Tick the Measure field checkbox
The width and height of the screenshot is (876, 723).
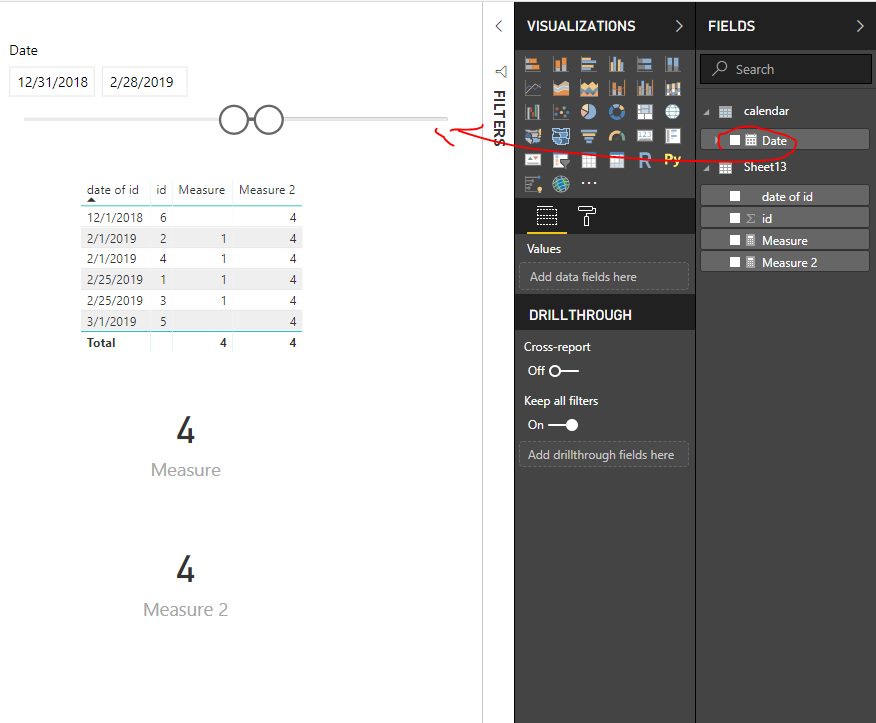click(735, 240)
